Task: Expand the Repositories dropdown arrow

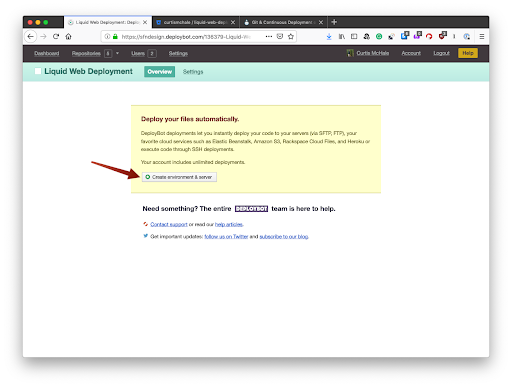Action: click(x=117, y=53)
